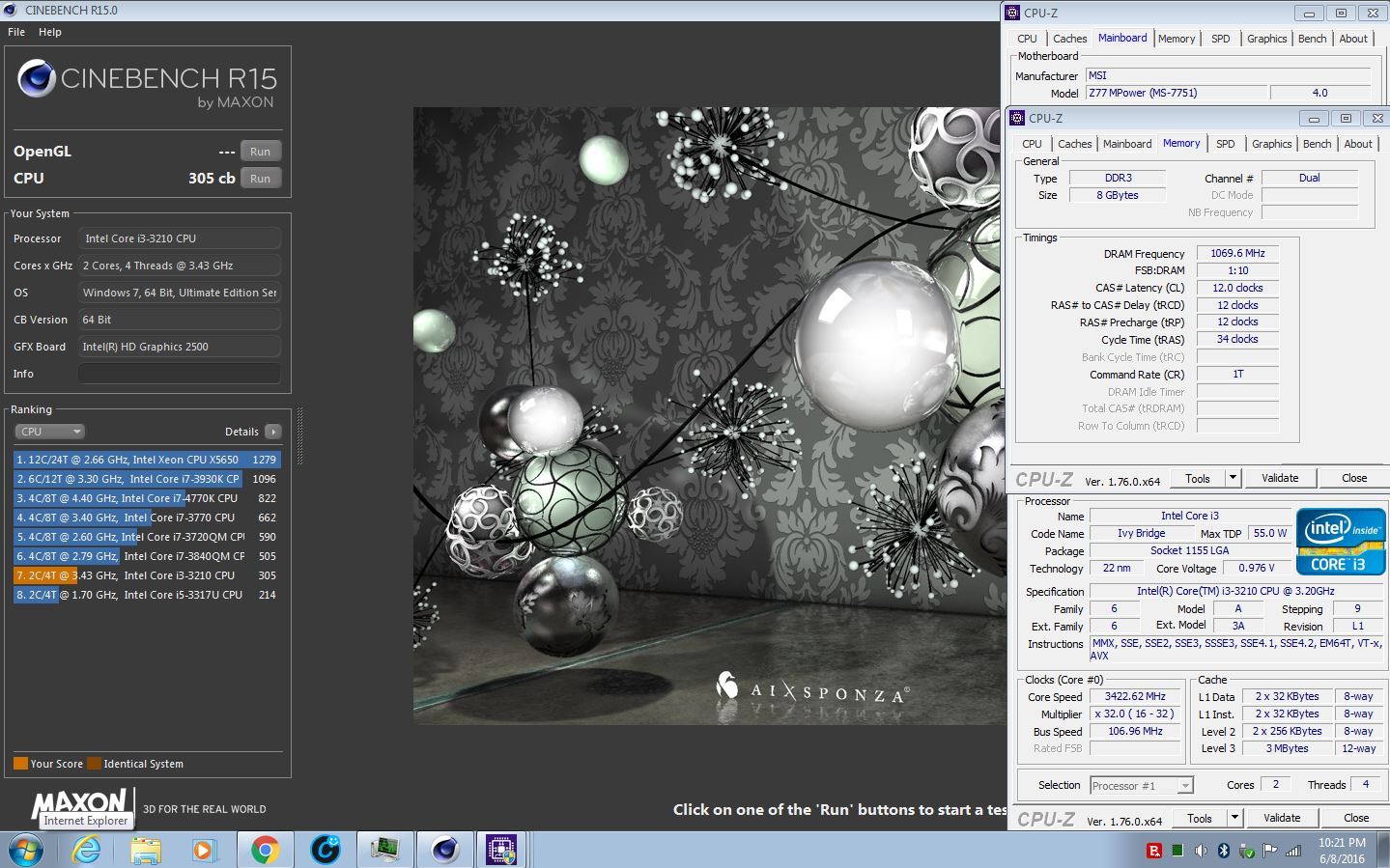This screenshot has height=868, width=1390.
Task: Select CPU tab in Memory window
Action: [x=1032, y=144]
